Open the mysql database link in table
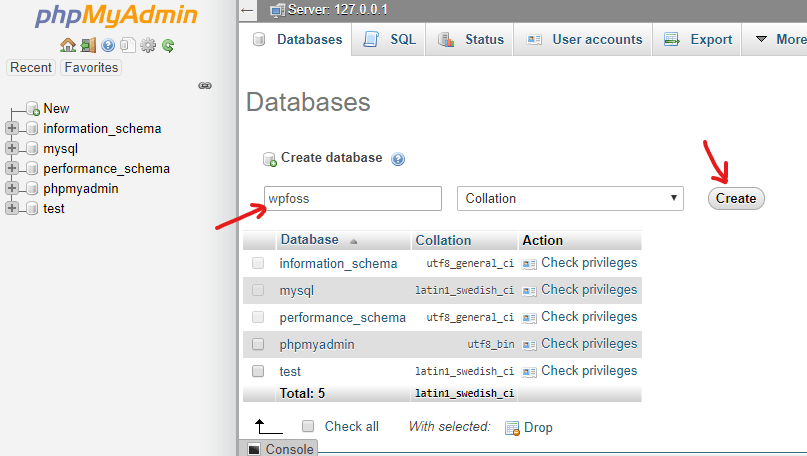The image size is (807, 456). point(296,291)
